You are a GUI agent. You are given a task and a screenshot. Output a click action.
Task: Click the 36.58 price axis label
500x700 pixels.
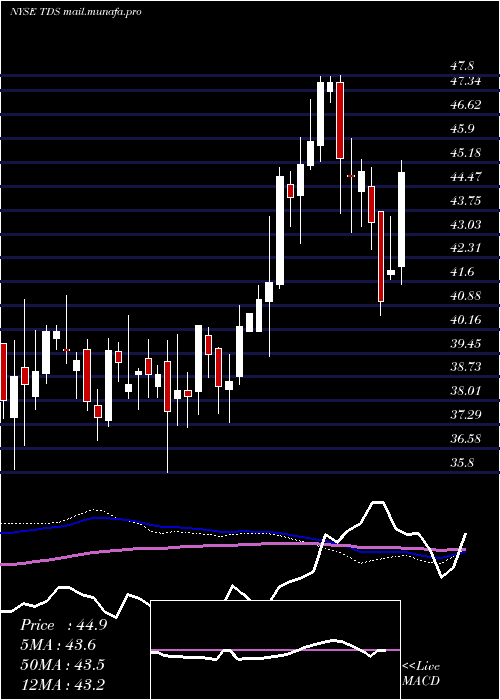click(465, 438)
